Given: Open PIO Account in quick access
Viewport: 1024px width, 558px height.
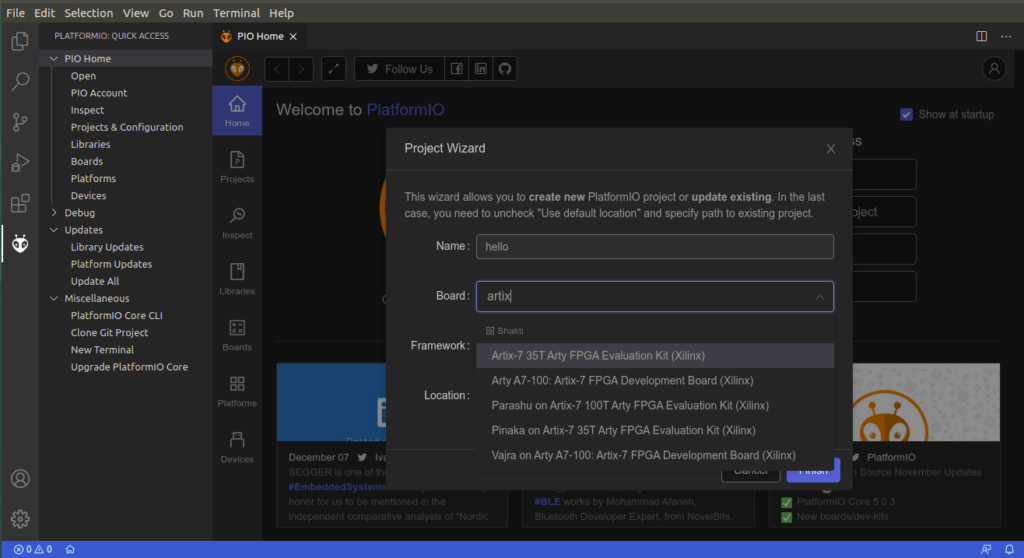Looking at the screenshot, I should [x=99, y=93].
